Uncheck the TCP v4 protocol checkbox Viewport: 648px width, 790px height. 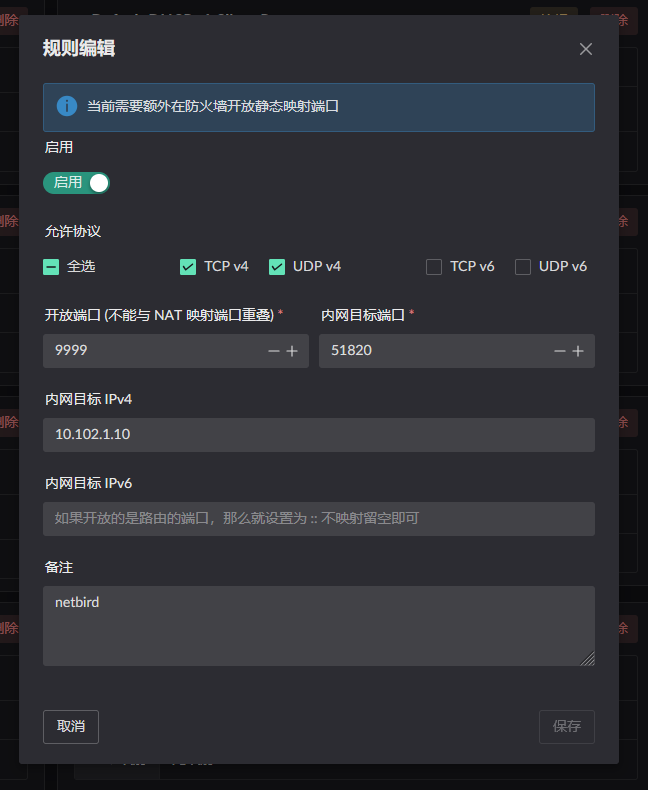pyautogui.click(x=188, y=267)
